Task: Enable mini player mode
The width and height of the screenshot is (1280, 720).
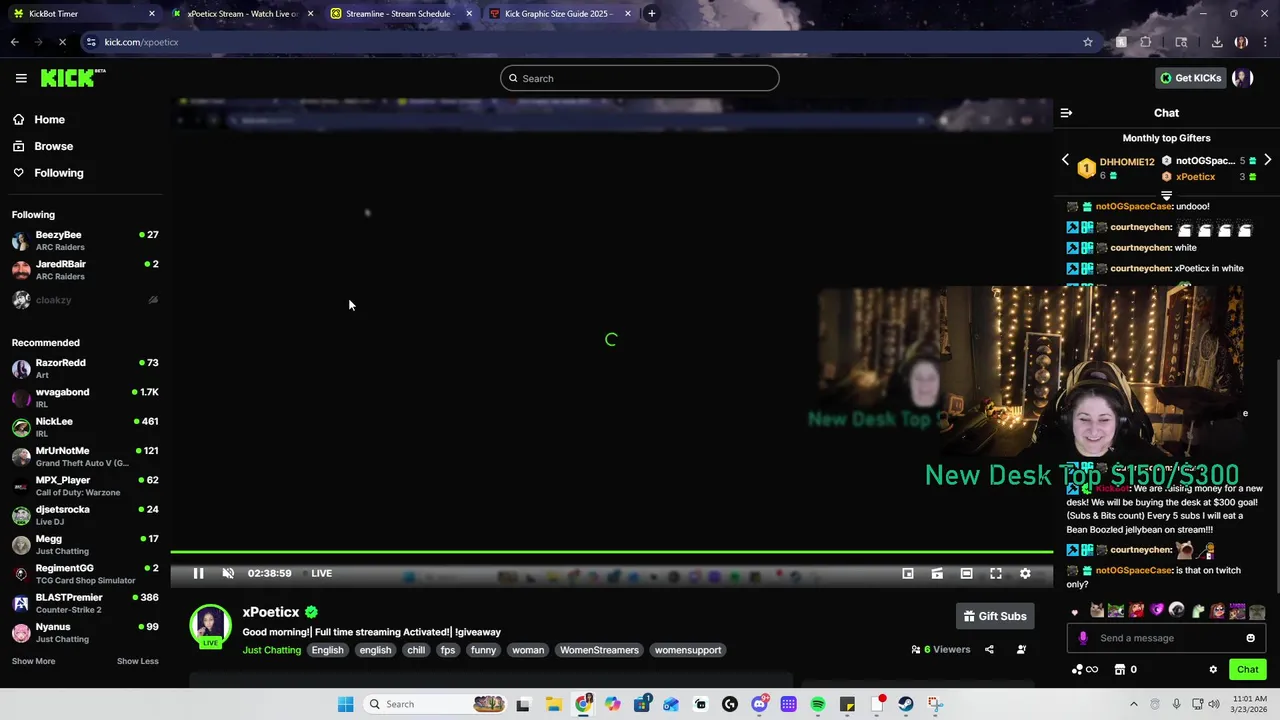Action: (908, 573)
